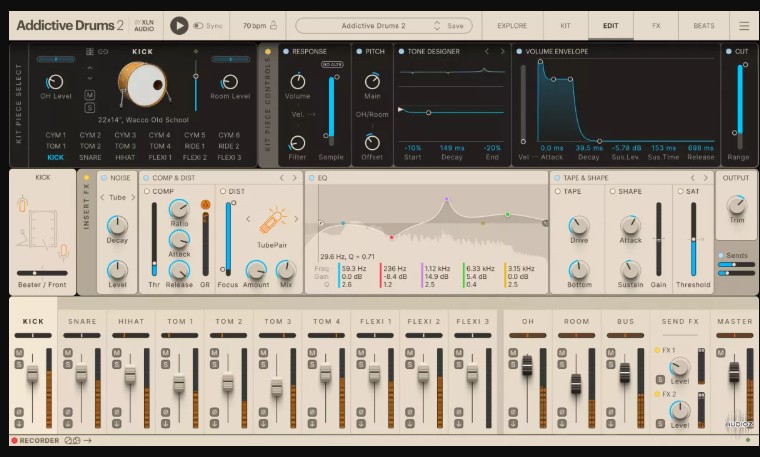
Task: Go to next Tone Designer page arrow
Action: [x=503, y=51]
